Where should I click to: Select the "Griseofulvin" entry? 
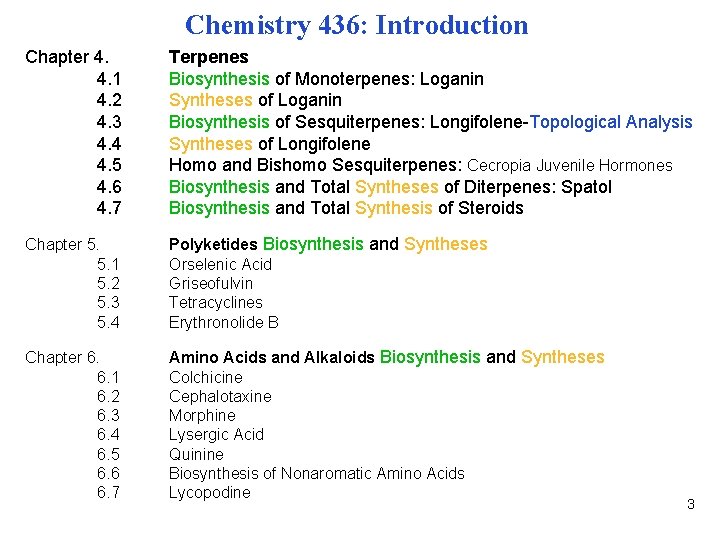[x=211, y=283]
